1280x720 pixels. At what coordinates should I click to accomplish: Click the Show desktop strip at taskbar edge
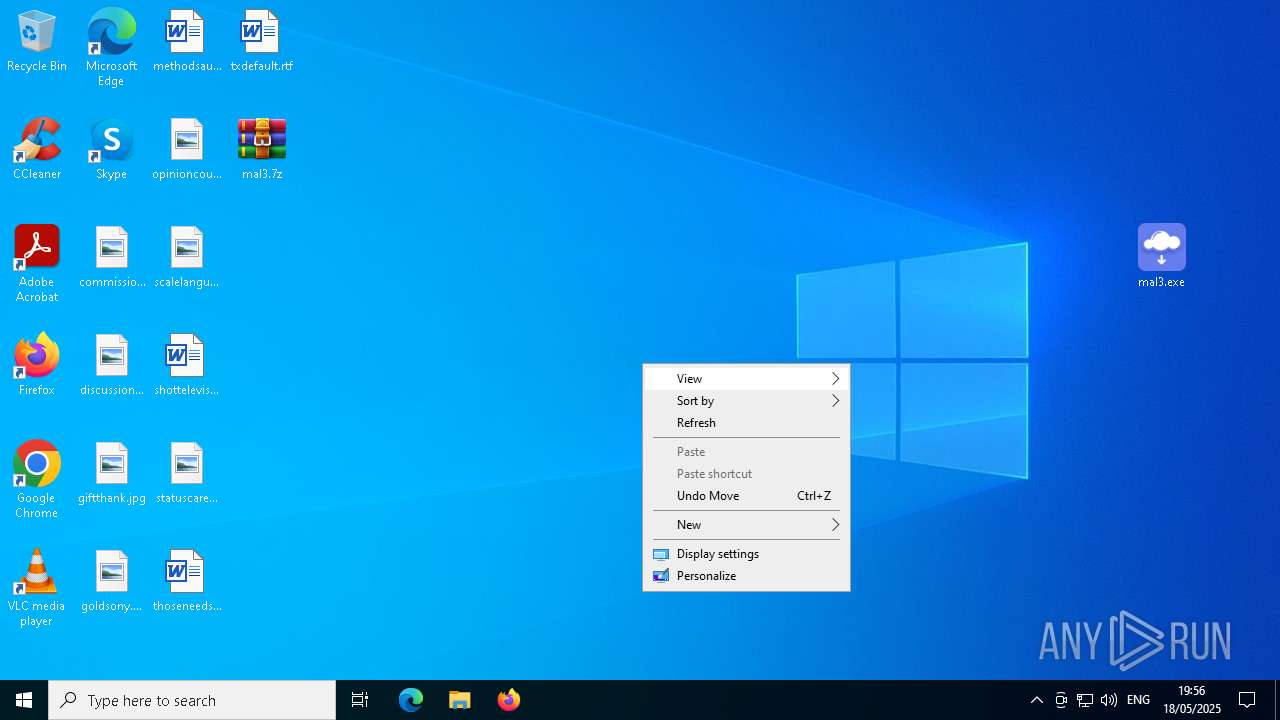(1277, 700)
